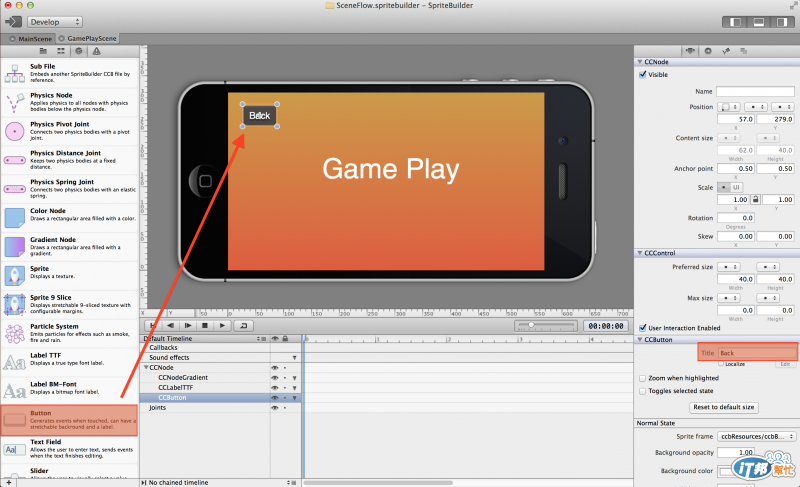Collapse the CCNode inspector section
This screenshot has height=487, width=800.
click(x=640, y=62)
